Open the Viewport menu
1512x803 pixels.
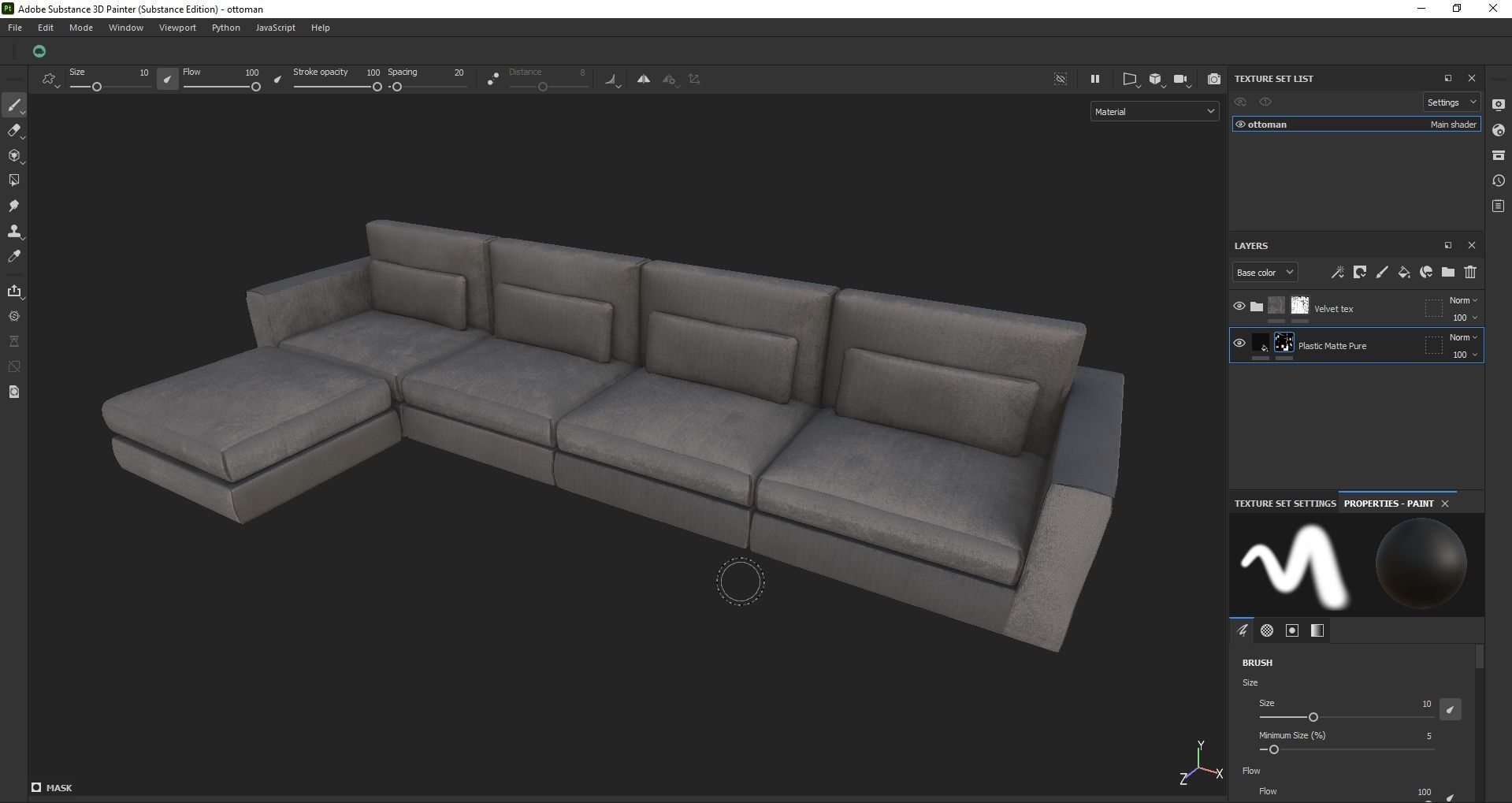(177, 28)
